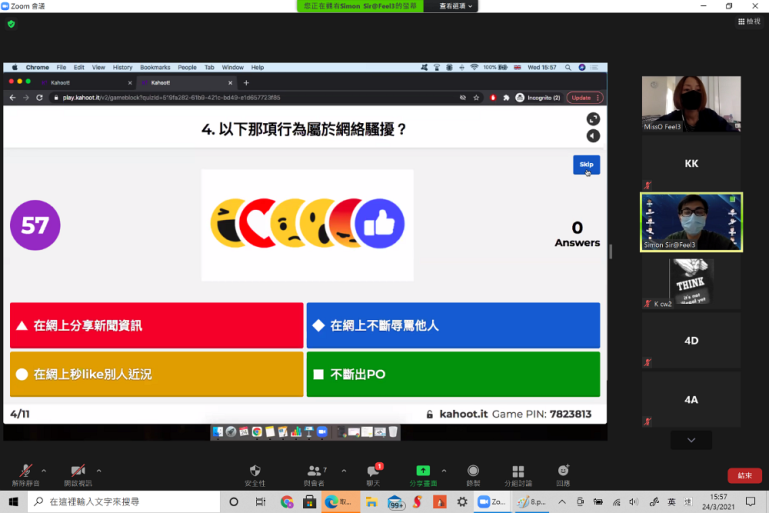Choose yellow answer 在網上秒like別人近況
The image size is (769, 513).
coord(156,374)
